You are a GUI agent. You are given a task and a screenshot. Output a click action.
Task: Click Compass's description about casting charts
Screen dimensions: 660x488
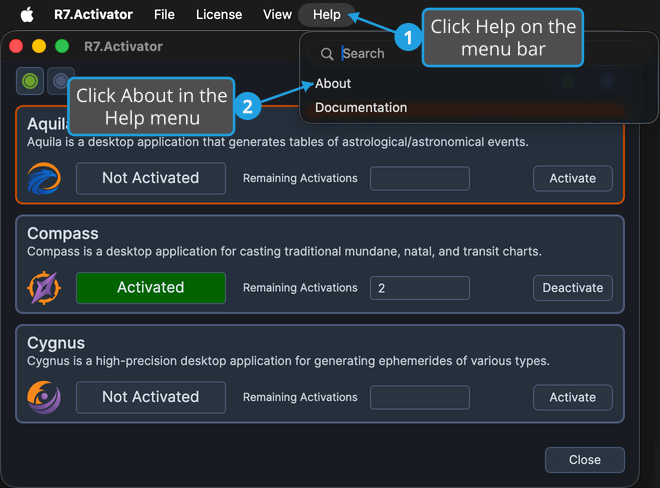pos(285,251)
